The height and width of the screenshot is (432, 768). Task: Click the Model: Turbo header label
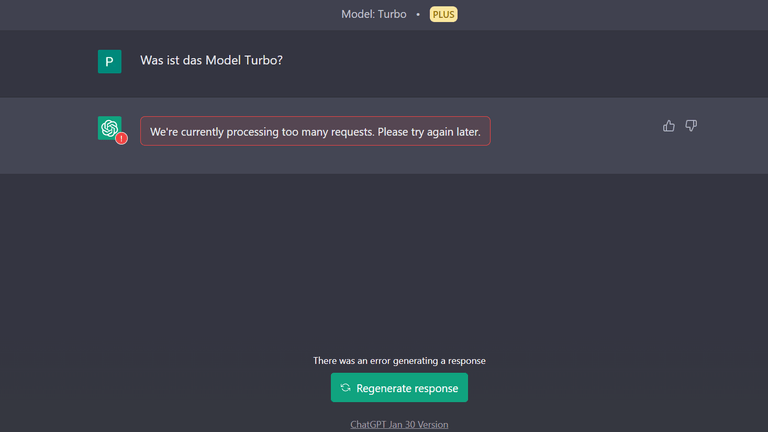tap(374, 14)
